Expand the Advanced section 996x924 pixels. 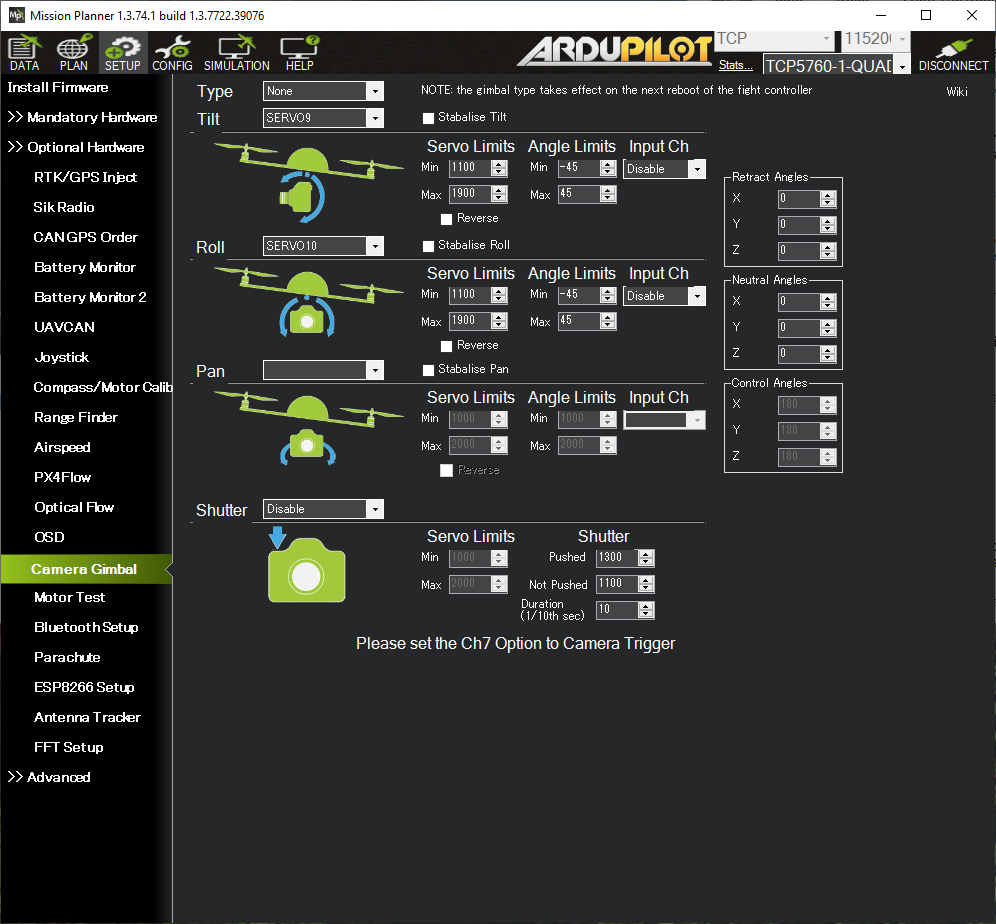tap(49, 777)
